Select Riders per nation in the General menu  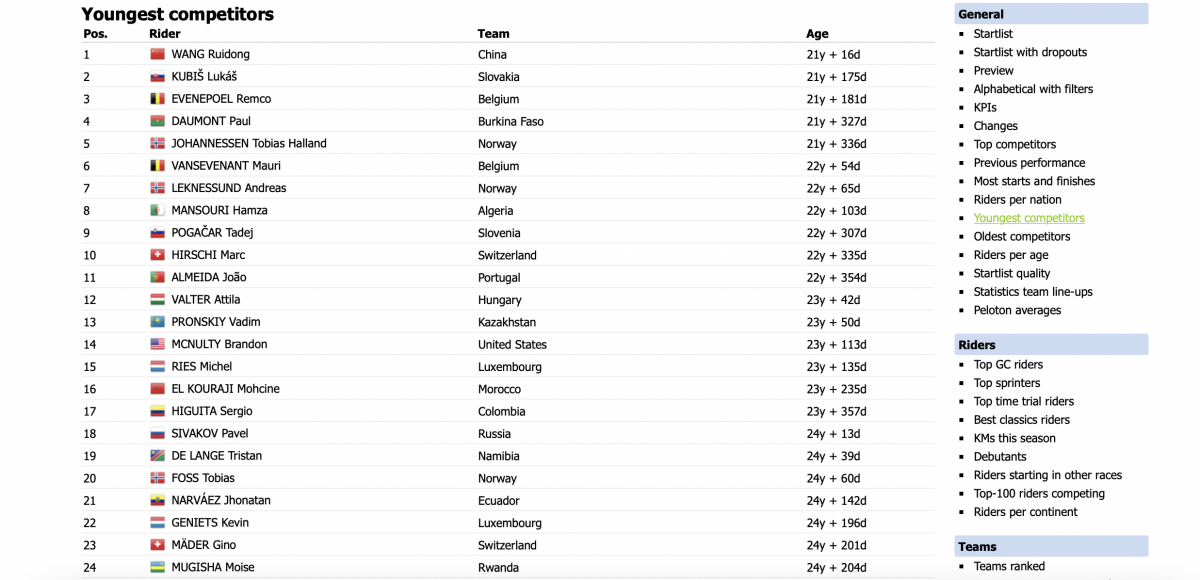(1018, 199)
